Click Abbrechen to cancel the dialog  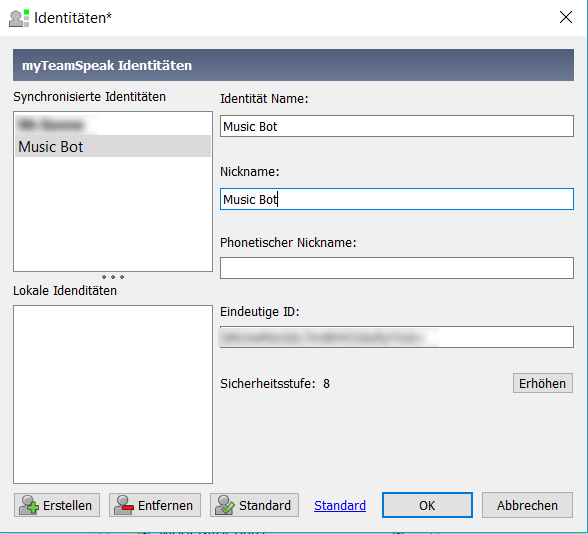tap(527, 505)
